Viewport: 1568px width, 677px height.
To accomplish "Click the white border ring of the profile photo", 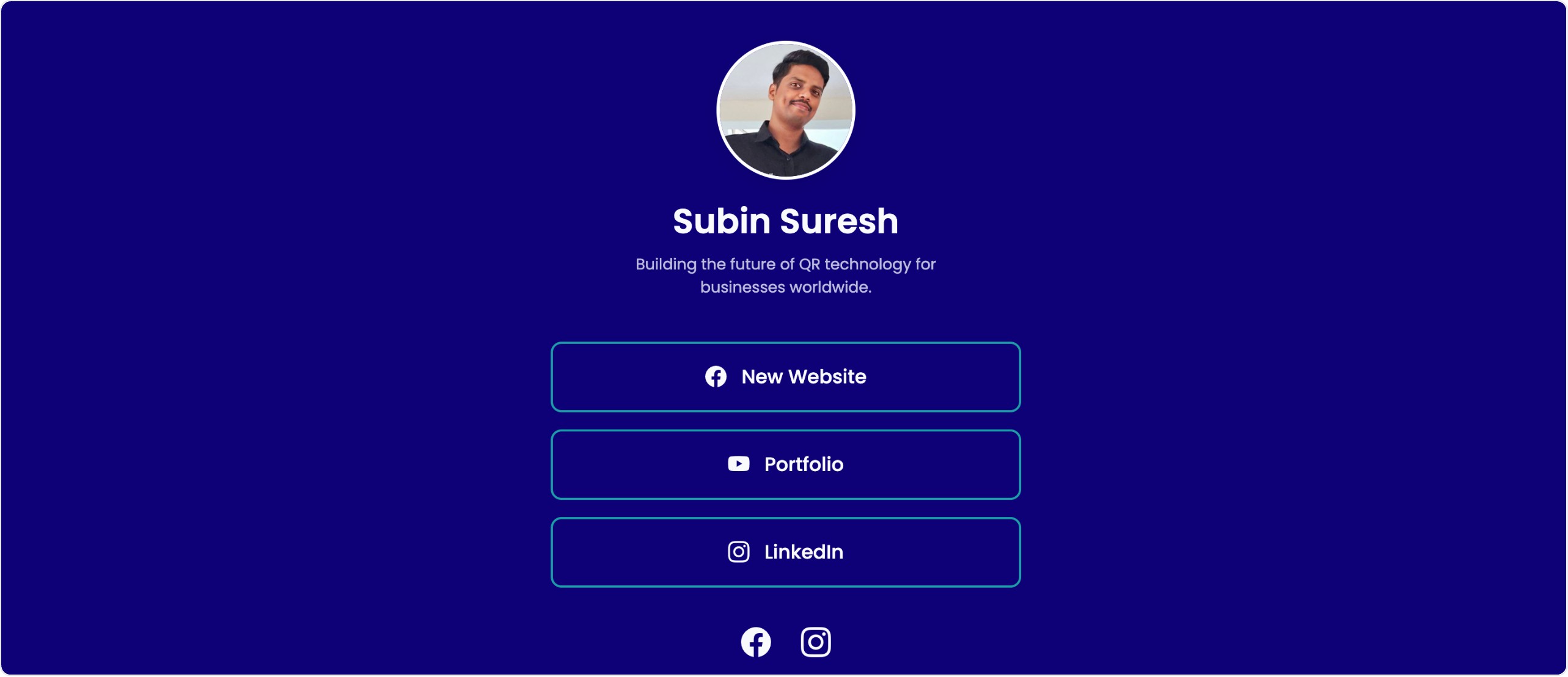I will coord(785,42).
